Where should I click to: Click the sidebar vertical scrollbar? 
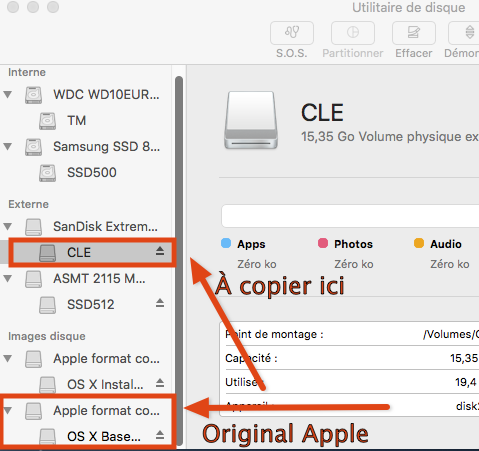[x=179, y=261]
